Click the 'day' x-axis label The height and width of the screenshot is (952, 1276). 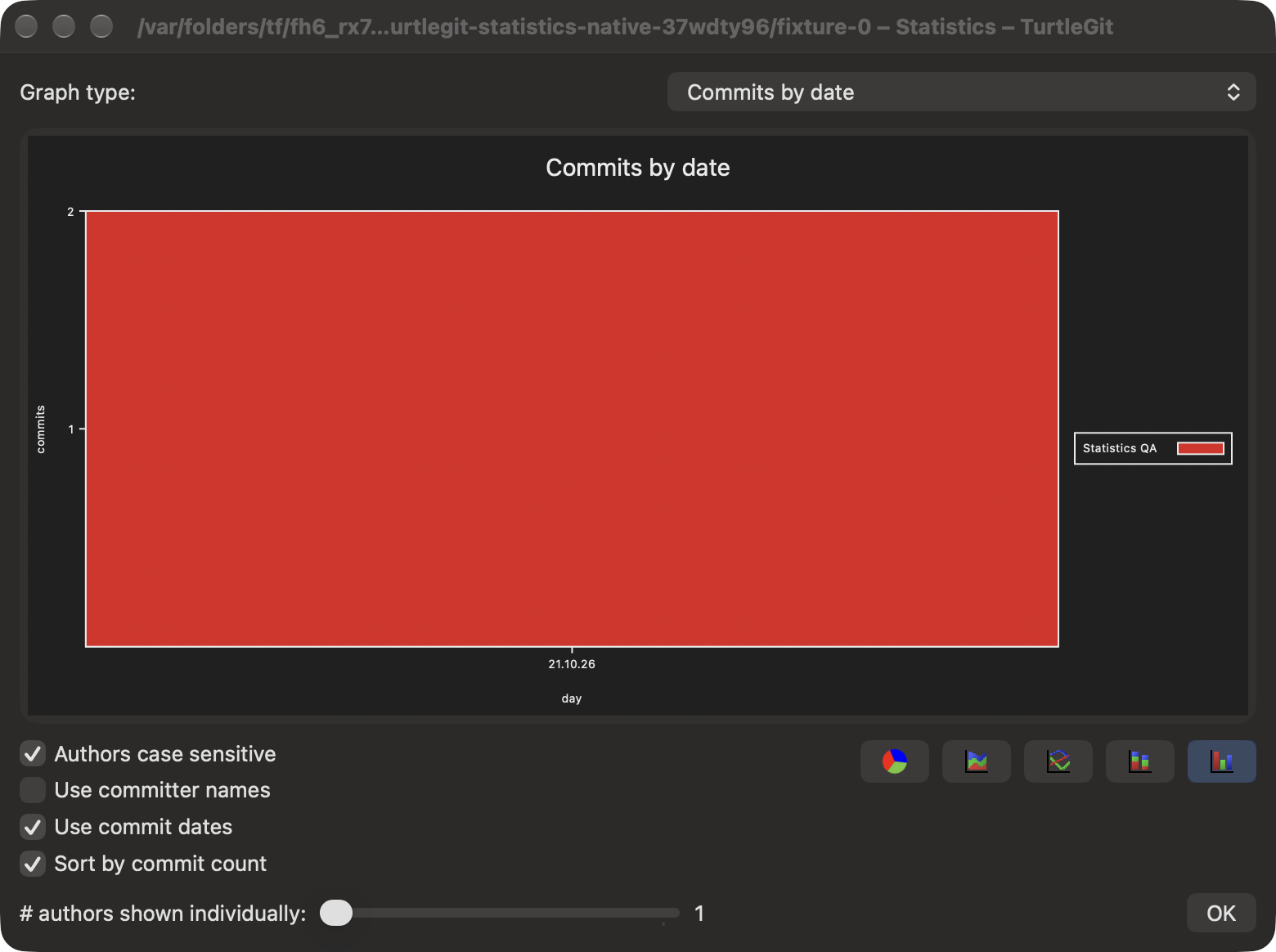click(x=572, y=698)
